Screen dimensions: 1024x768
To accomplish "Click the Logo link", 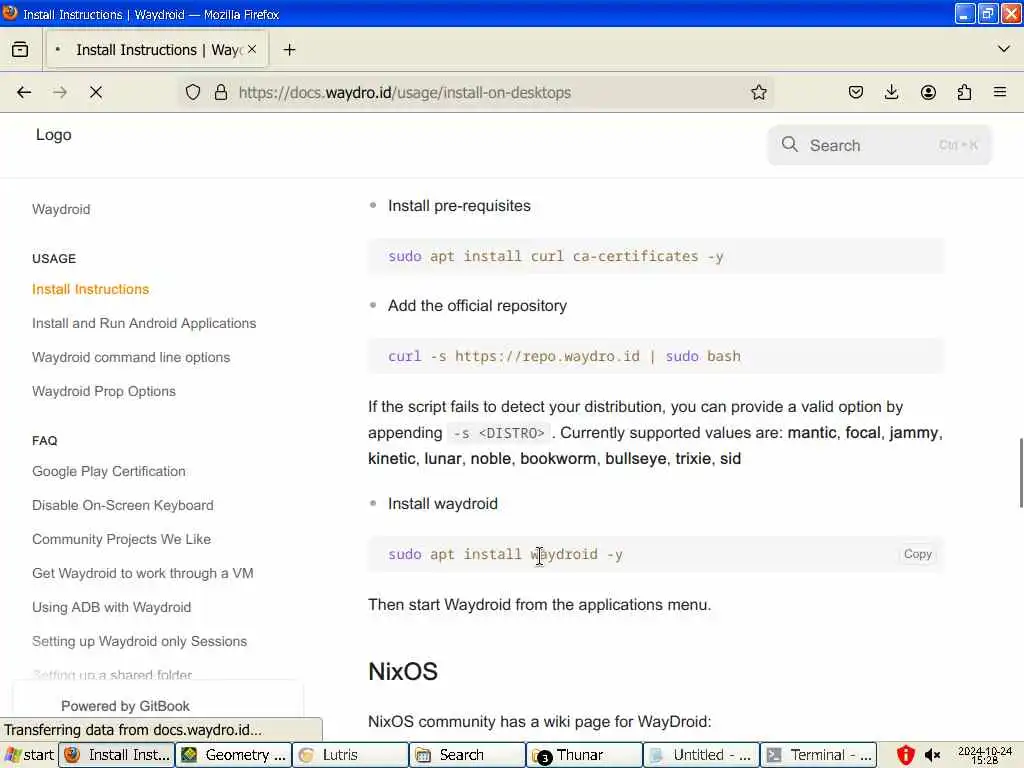I will (x=54, y=135).
